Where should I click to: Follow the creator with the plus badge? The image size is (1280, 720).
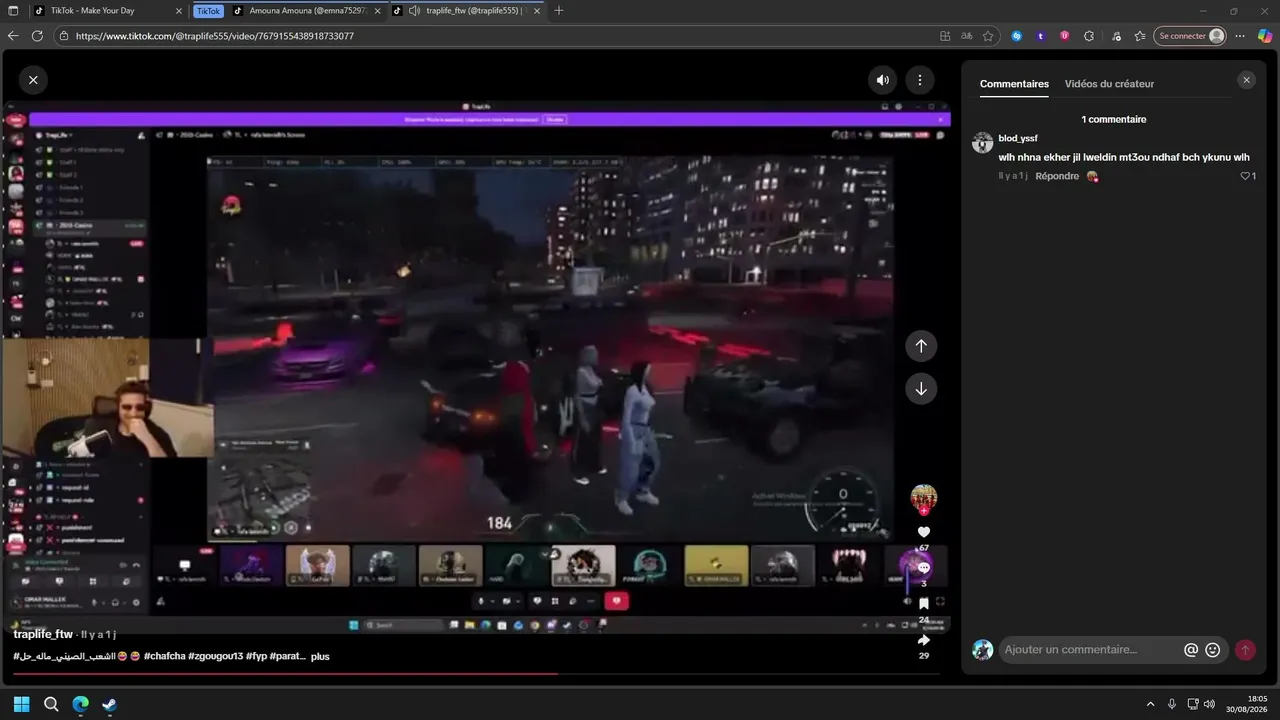coord(924,512)
